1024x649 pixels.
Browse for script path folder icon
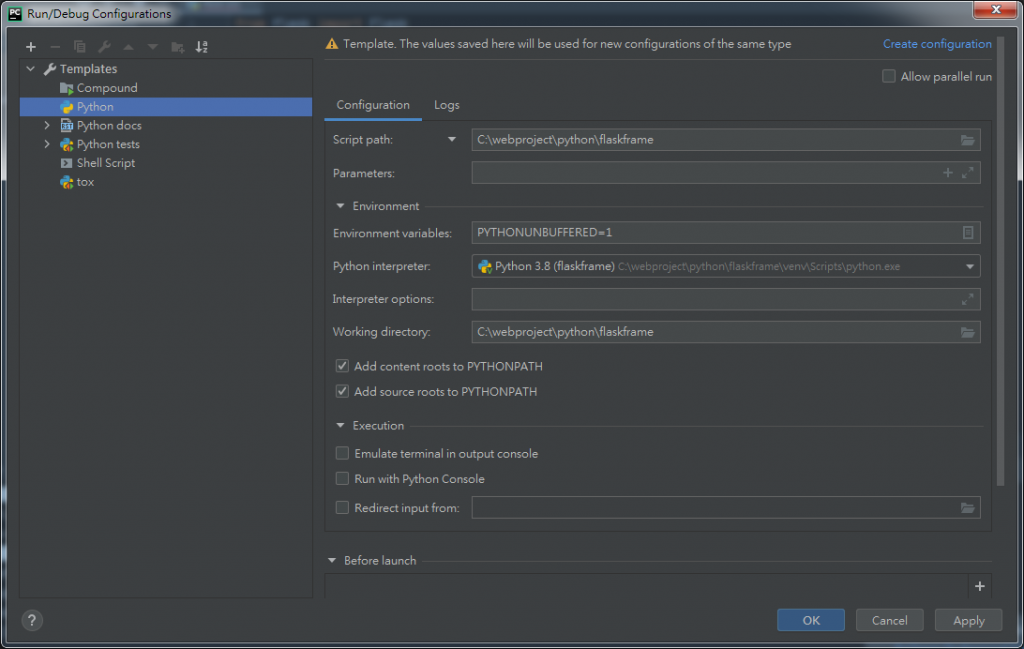point(967,140)
